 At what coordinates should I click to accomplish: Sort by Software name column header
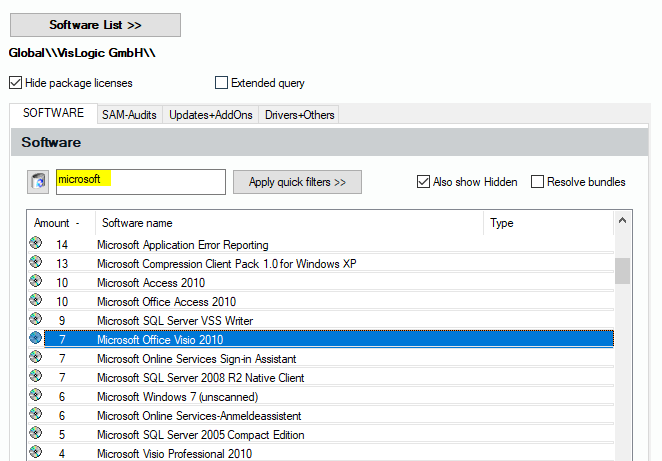tap(289, 223)
